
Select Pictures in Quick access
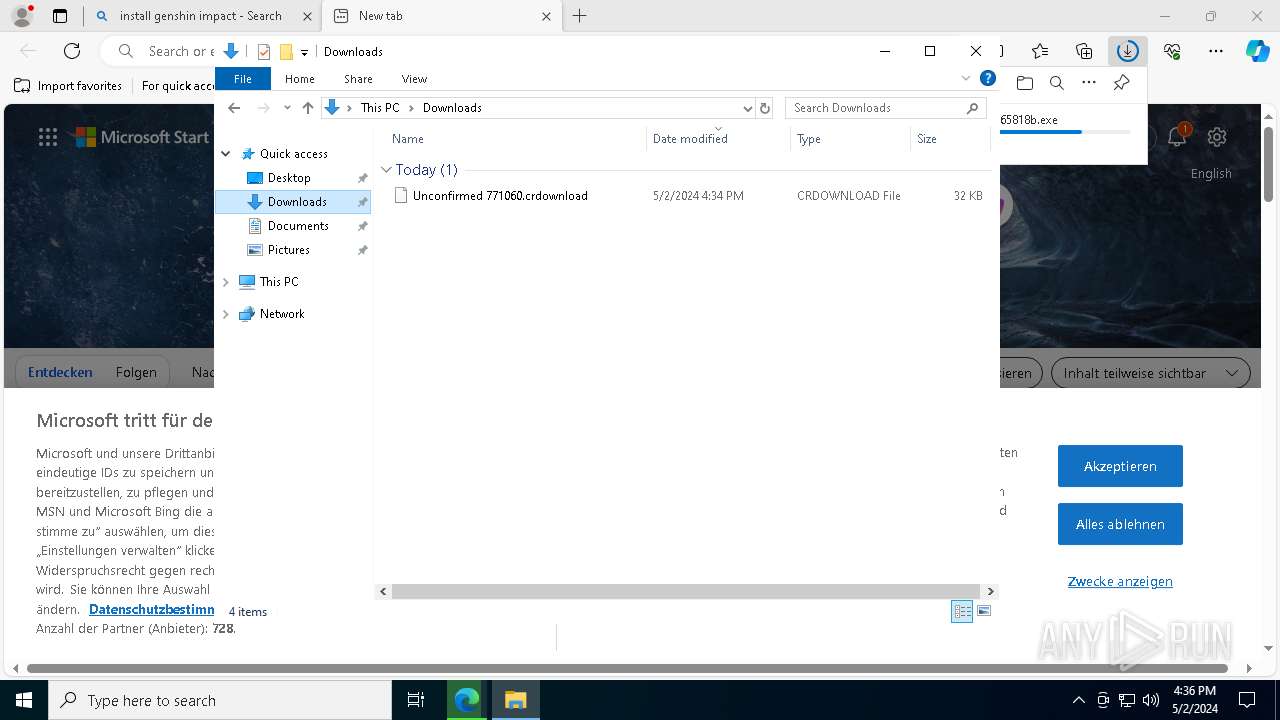[x=288, y=250]
